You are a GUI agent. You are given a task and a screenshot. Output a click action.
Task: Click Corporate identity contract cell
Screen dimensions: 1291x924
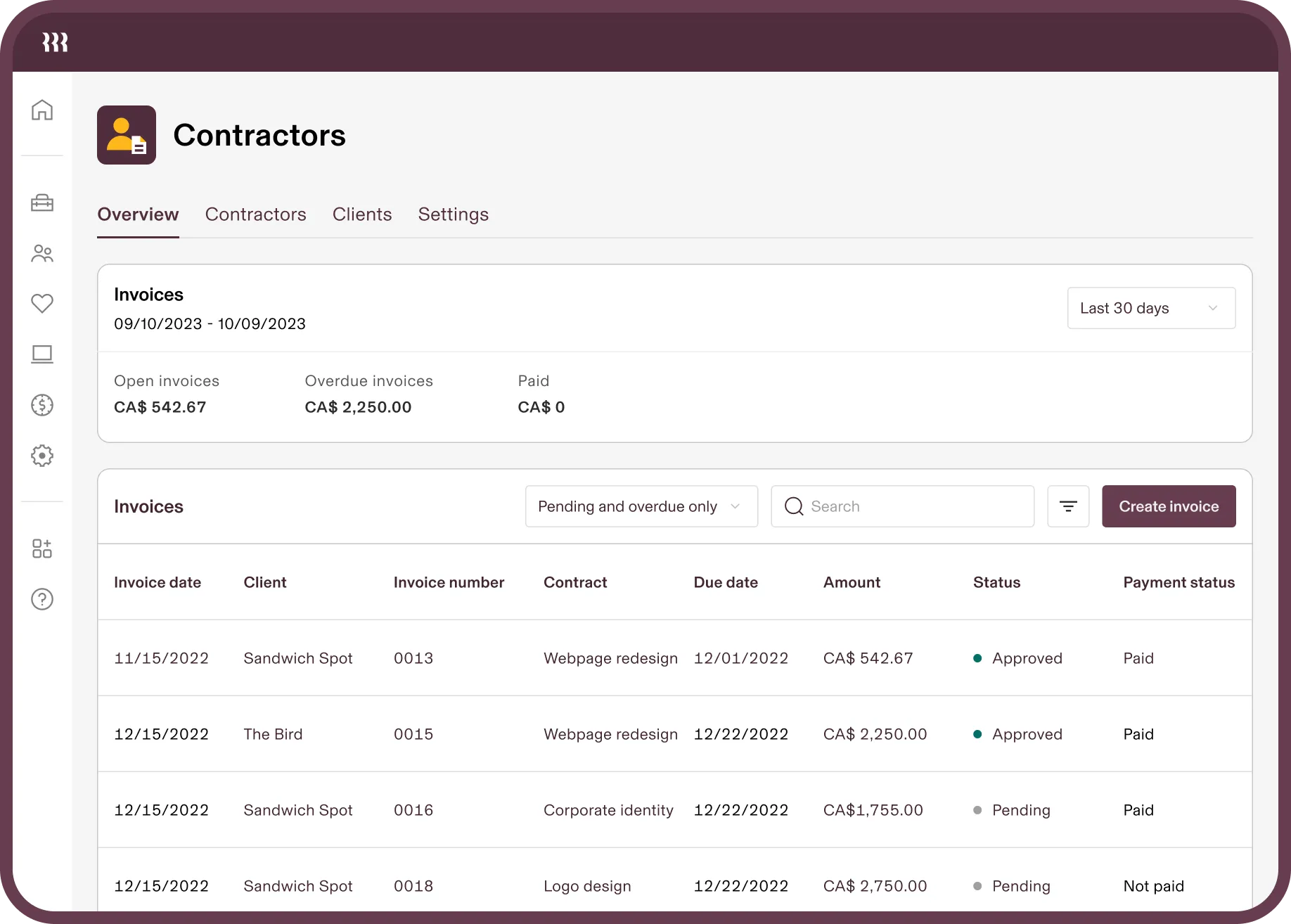click(608, 810)
